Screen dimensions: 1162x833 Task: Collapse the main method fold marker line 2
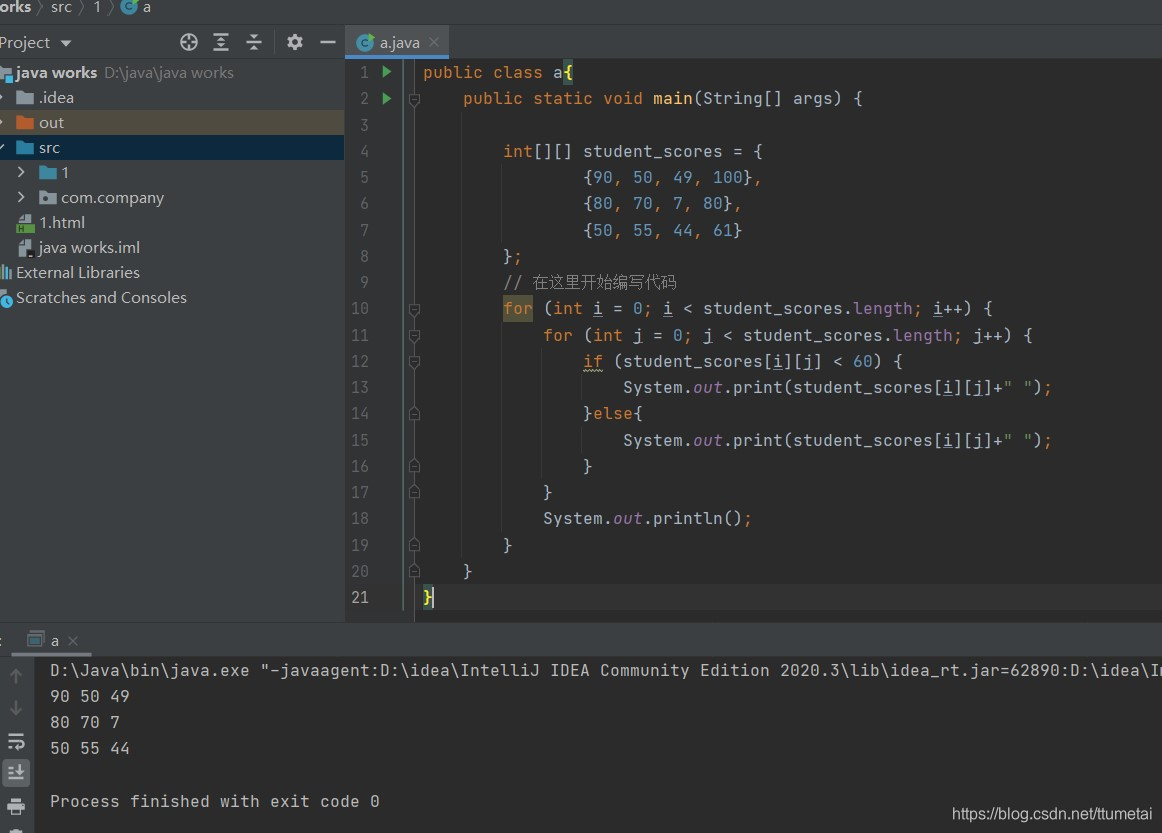click(414, 99)
